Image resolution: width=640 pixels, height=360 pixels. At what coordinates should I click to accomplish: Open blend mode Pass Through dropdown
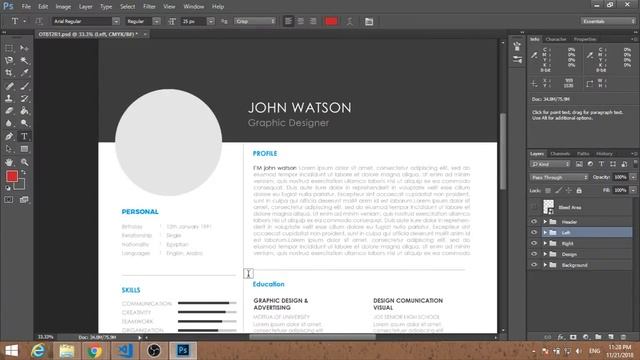click(559, 177)
